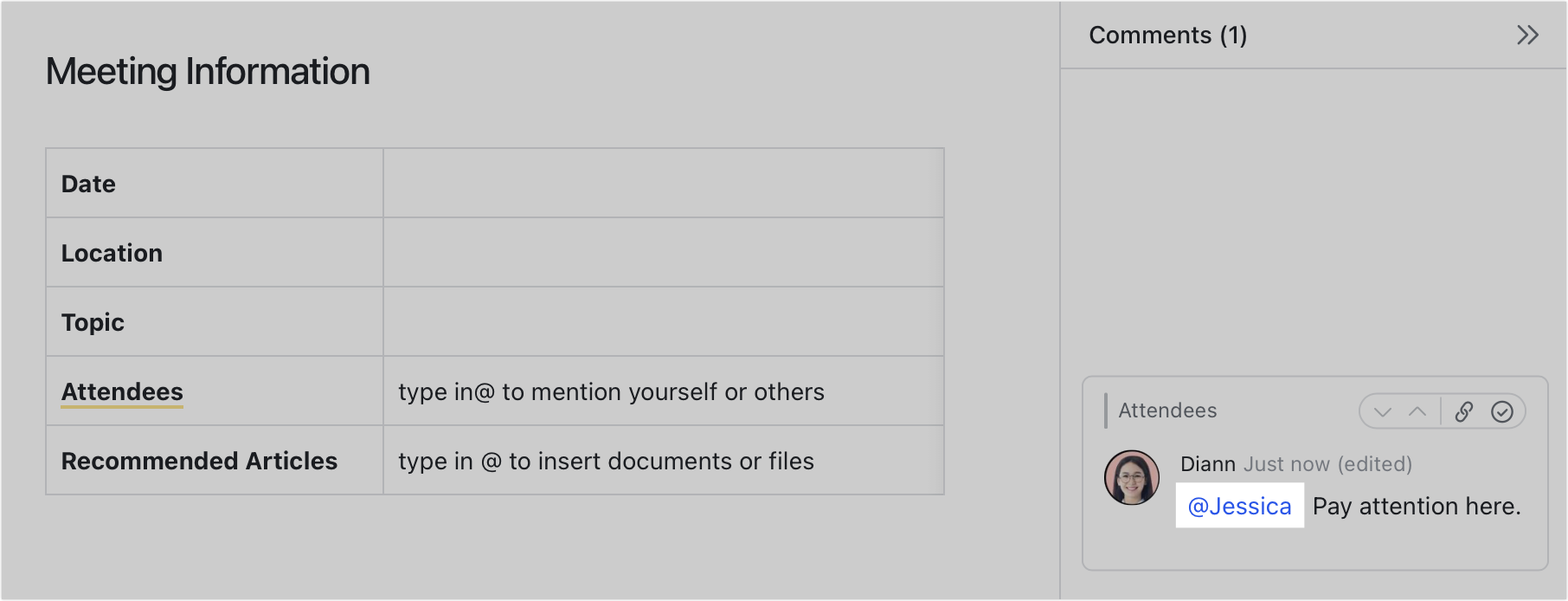Viewport: 1568px width, 601px height.
Task: Select the checkmark icon on the comment toolbar
Action: (1502, 411)
